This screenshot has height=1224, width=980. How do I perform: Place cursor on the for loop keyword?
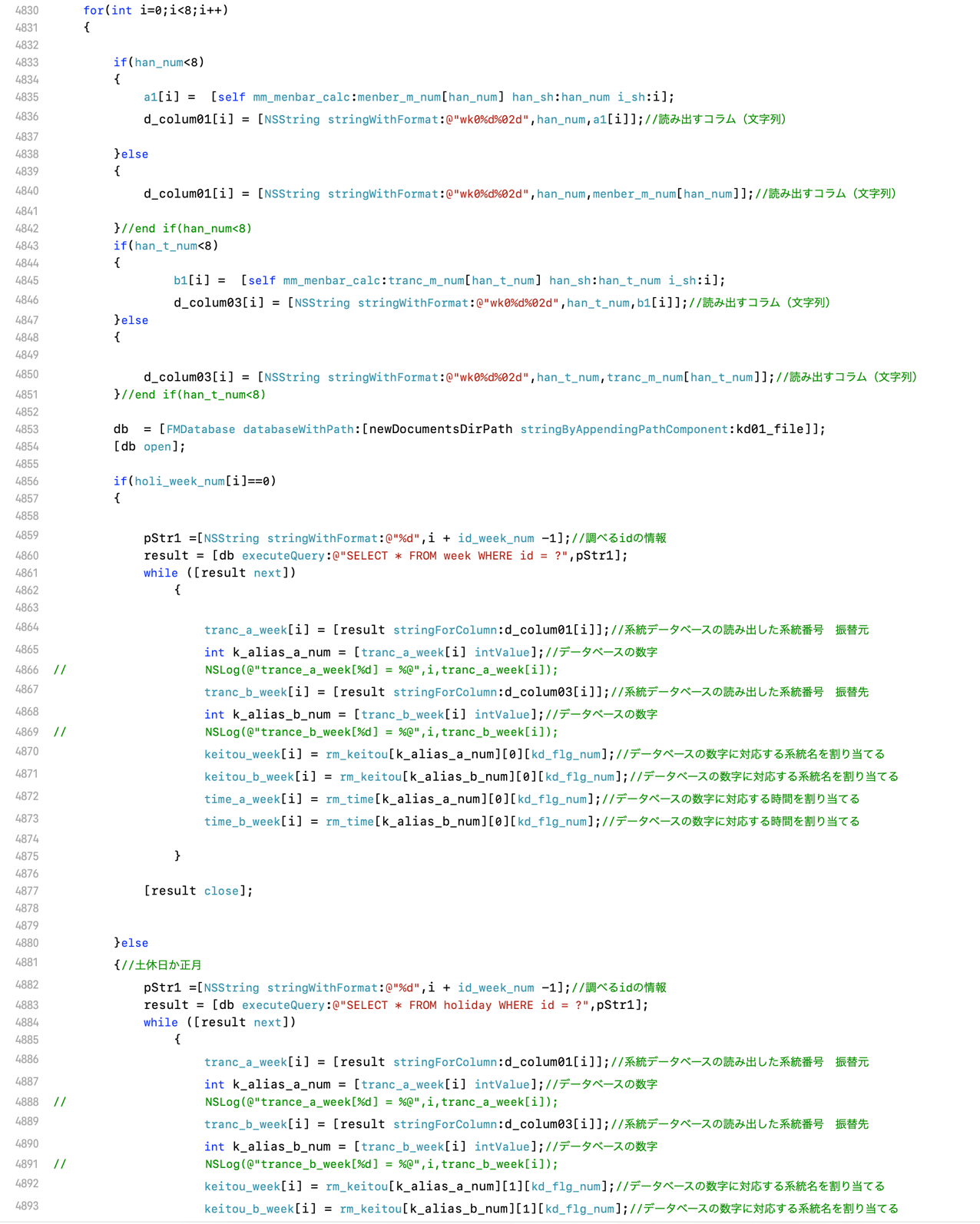coord(93,11)
